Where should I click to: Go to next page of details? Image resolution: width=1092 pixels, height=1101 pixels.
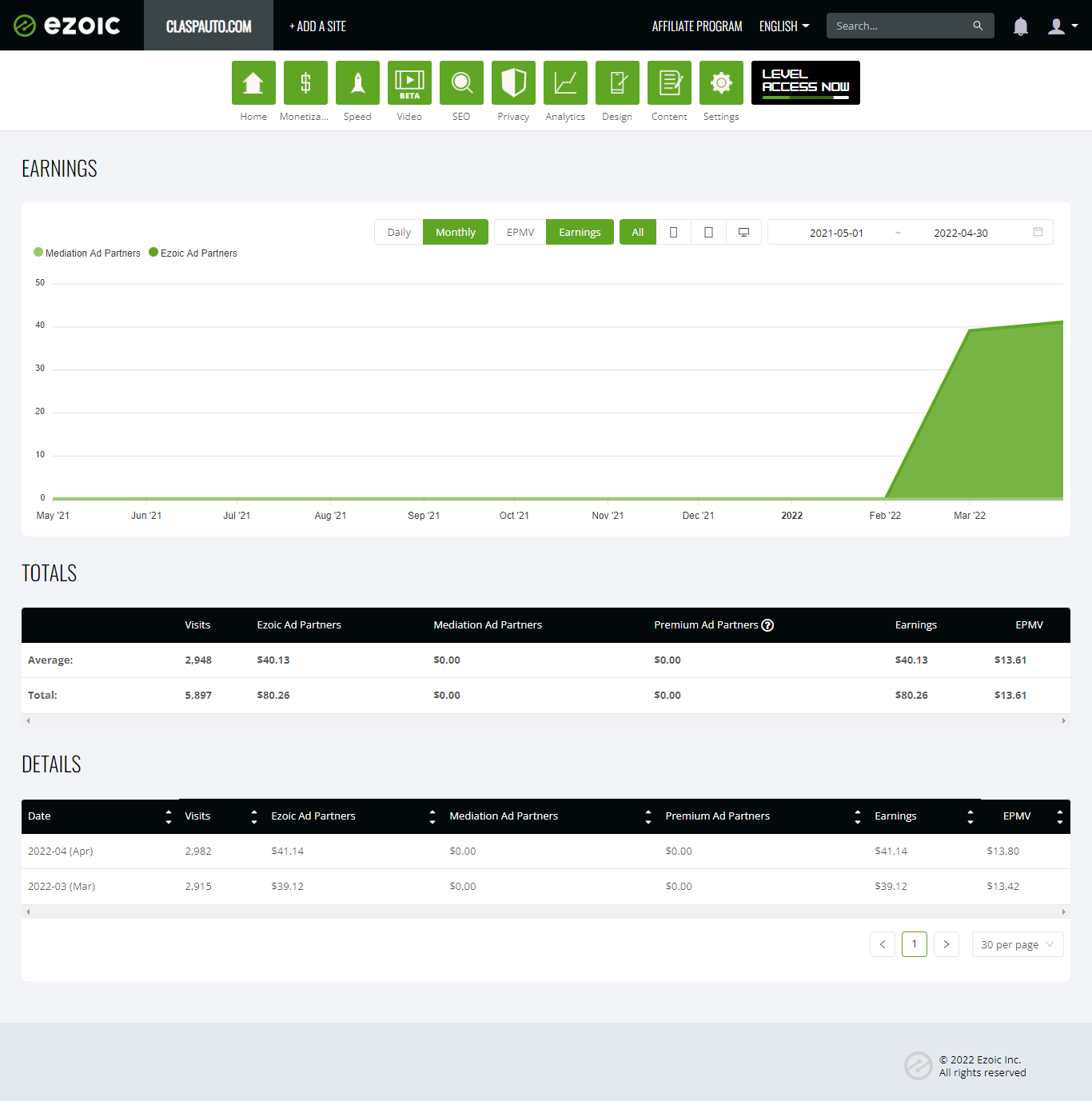click(947, 944)
